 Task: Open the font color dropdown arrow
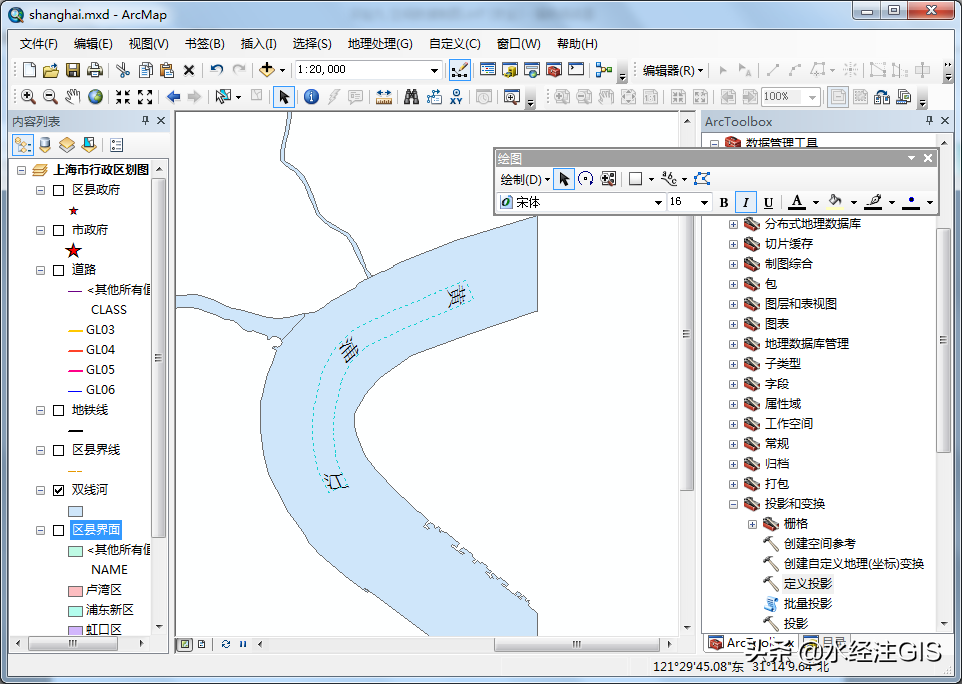pos(815,202)
